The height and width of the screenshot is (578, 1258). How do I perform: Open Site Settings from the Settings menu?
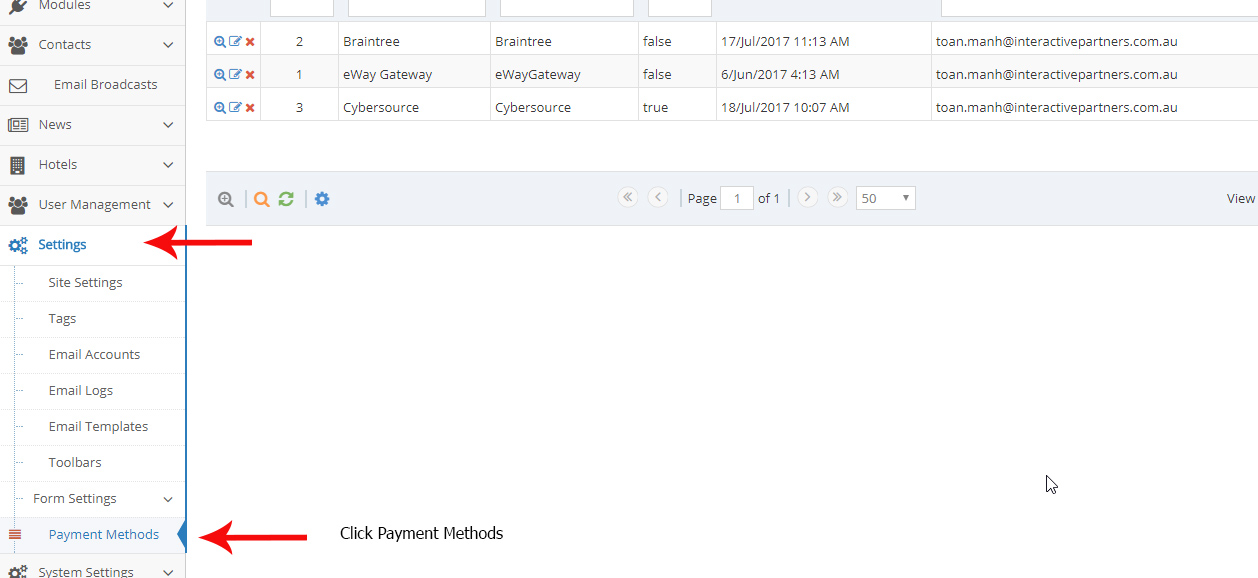(86, 282)
